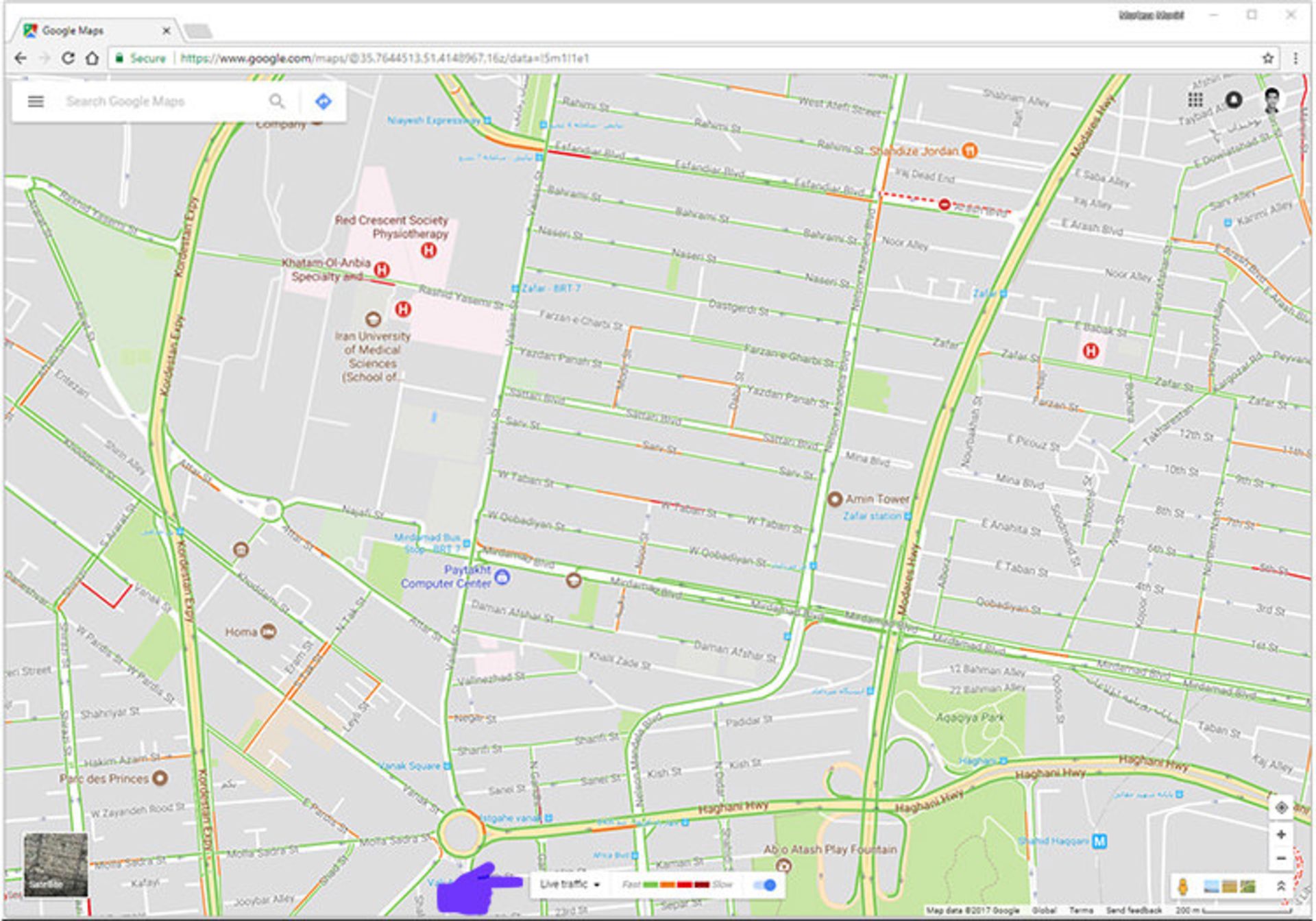
Task: Zoom out on the map
Action: click(1281, 859)
